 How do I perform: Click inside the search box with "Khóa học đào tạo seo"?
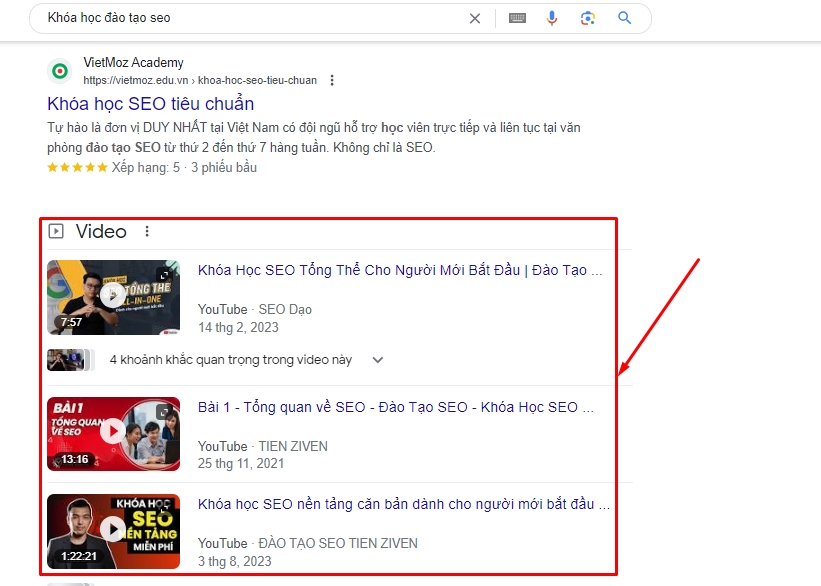pyautogui.click(x=250, y=18)
